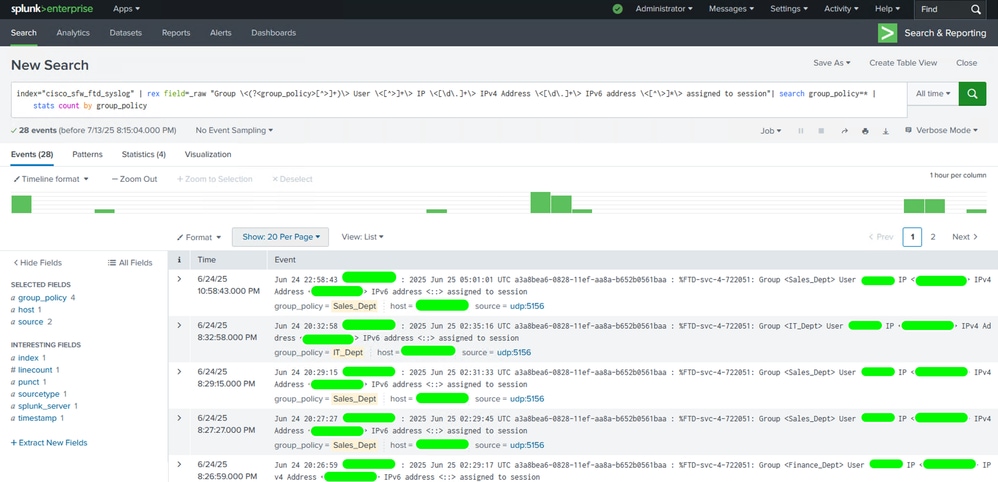
Task: Click the tallest timeline bar
Action: [540, 202]
